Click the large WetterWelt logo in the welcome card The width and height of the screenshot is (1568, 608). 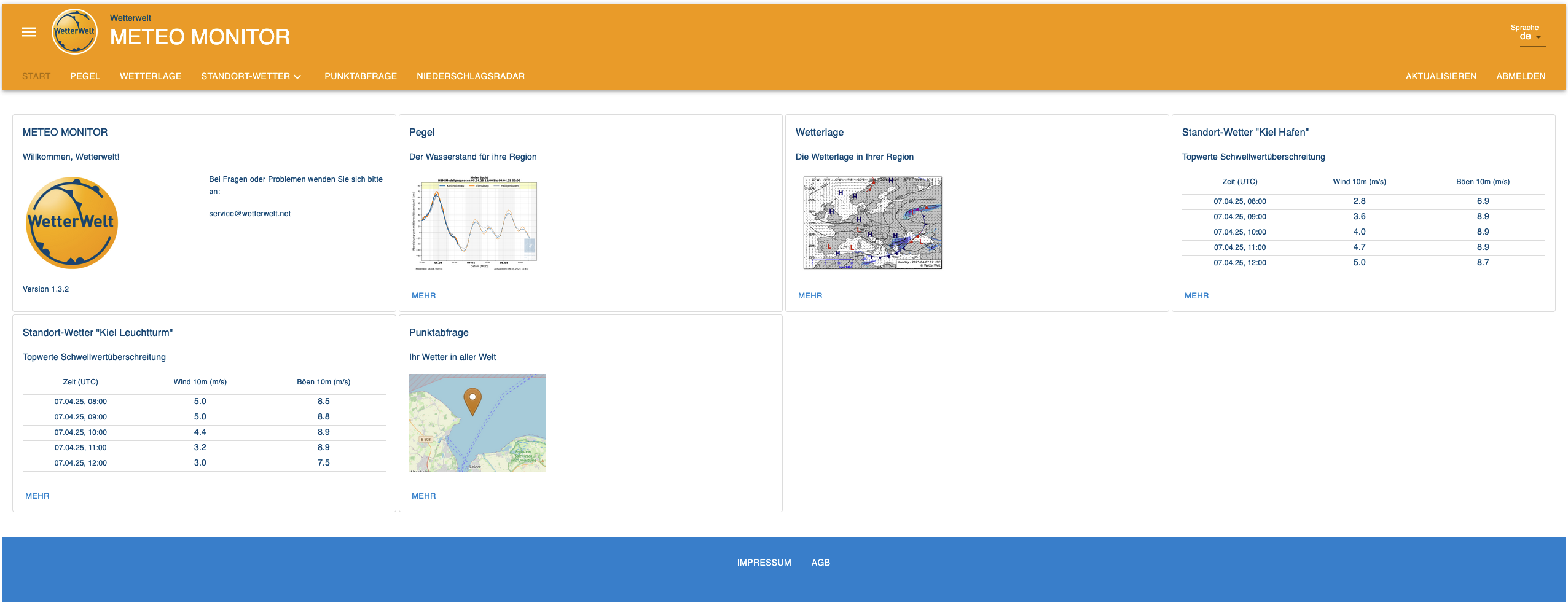(71, 222)
